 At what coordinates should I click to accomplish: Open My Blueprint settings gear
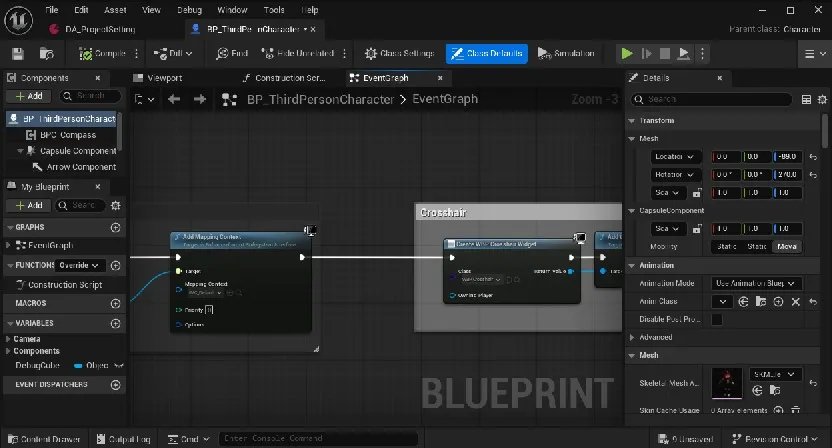[x=116, y=205]
